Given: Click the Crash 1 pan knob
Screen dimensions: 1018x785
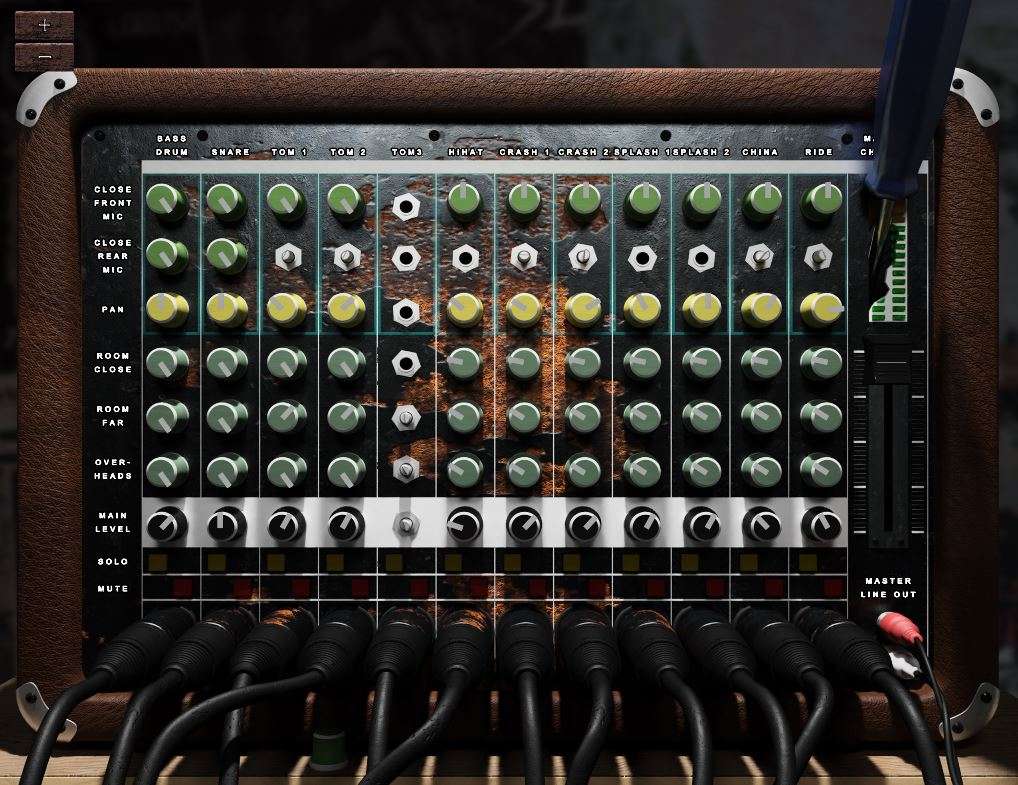Looking at the screenshot, I should (x=523, y=310).
